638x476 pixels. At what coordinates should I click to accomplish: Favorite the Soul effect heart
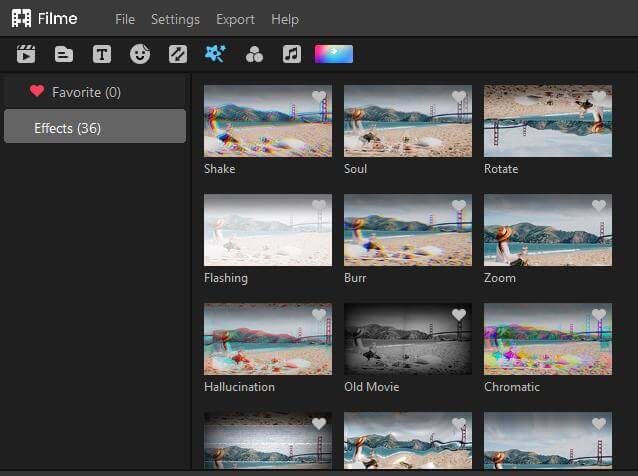pos(459,96)
